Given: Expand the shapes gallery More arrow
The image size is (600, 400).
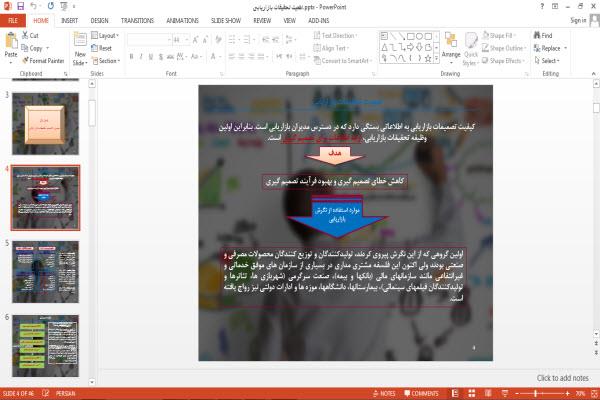Looking at the screenshot, I should [436, 59].
